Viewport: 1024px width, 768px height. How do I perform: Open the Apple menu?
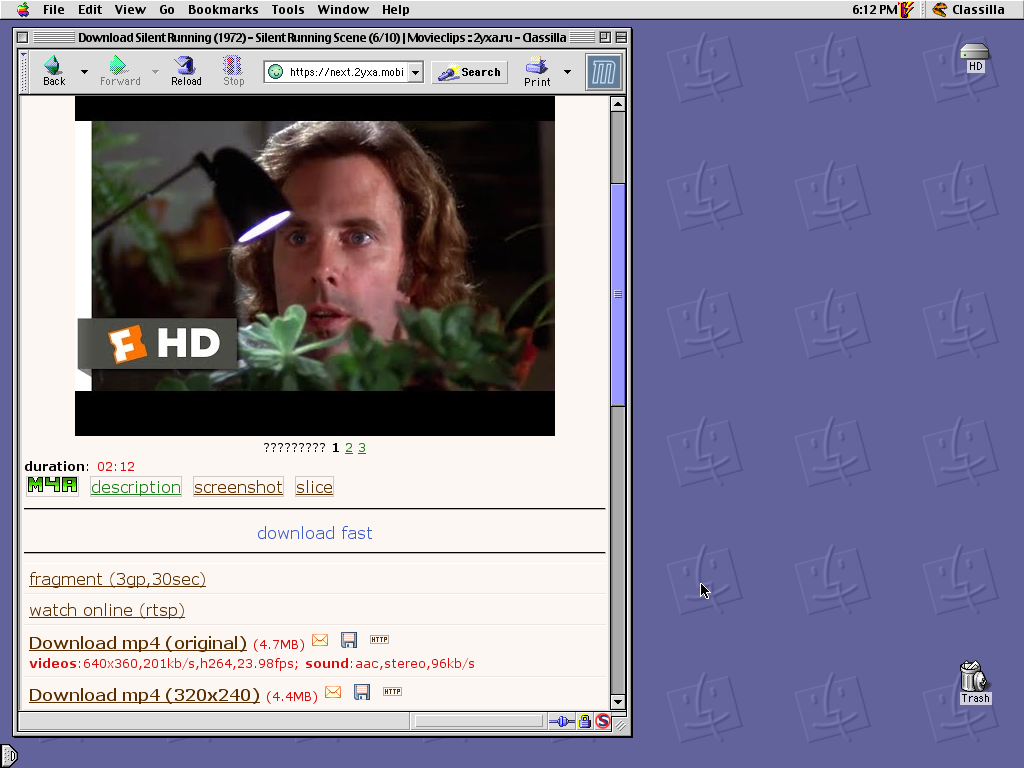pos(23,9)
